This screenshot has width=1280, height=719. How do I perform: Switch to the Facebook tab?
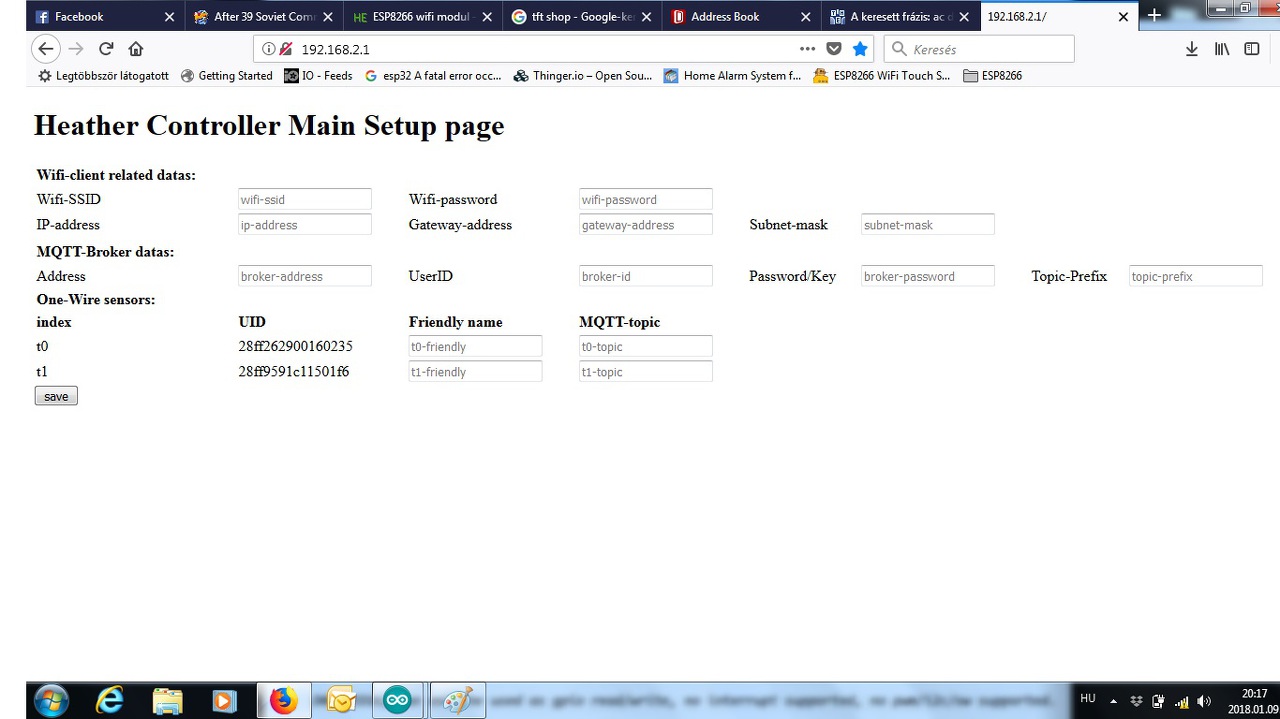pyautogui.click(x=105, y=17)
